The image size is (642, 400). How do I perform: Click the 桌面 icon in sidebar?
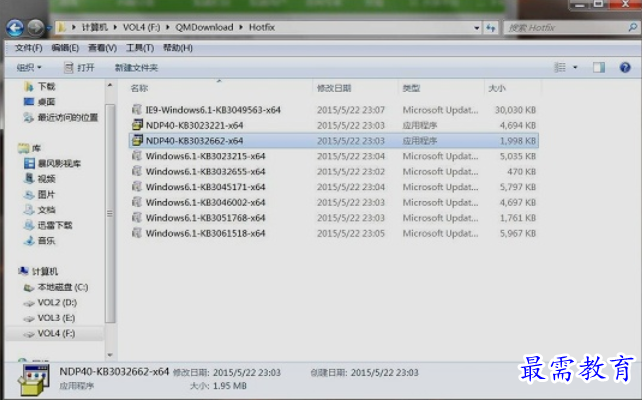29,102
